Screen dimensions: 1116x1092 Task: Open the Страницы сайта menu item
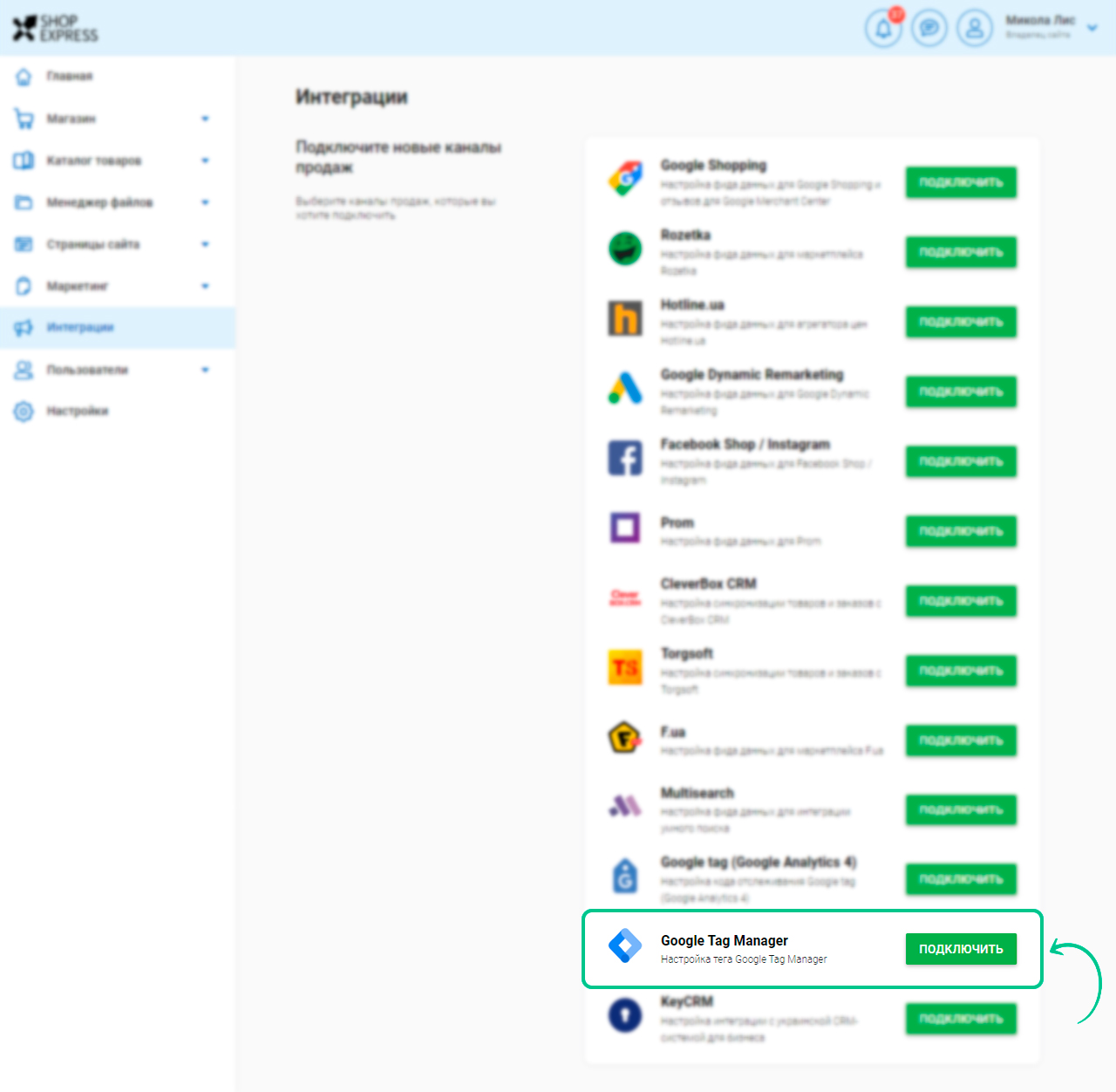pos(118,244)
